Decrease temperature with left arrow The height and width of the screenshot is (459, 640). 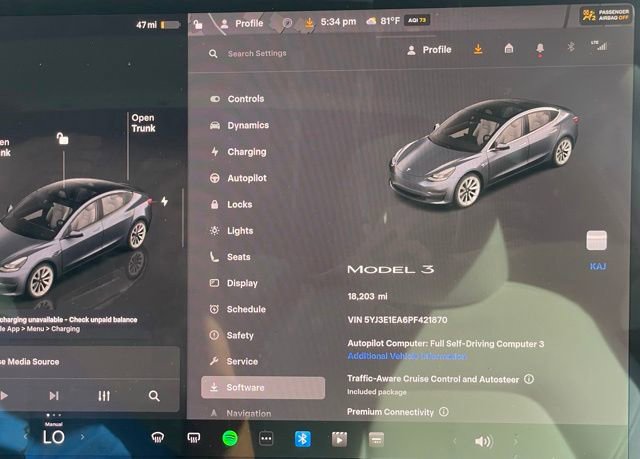25,437
